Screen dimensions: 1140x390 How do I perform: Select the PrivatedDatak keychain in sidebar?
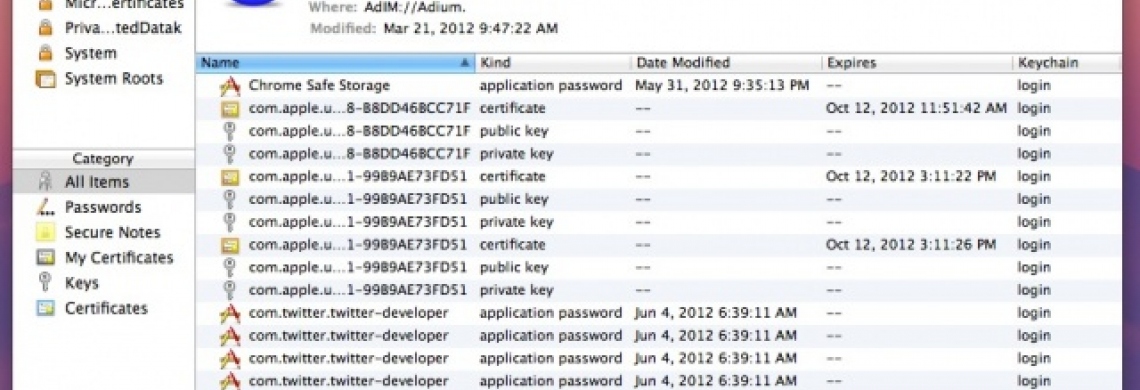[x=123, y=28]
